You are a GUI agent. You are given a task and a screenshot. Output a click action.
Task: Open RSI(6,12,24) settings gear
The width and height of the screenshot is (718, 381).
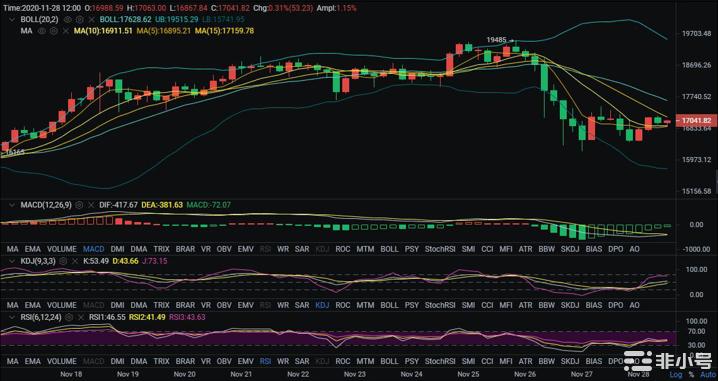pos(69,316)
